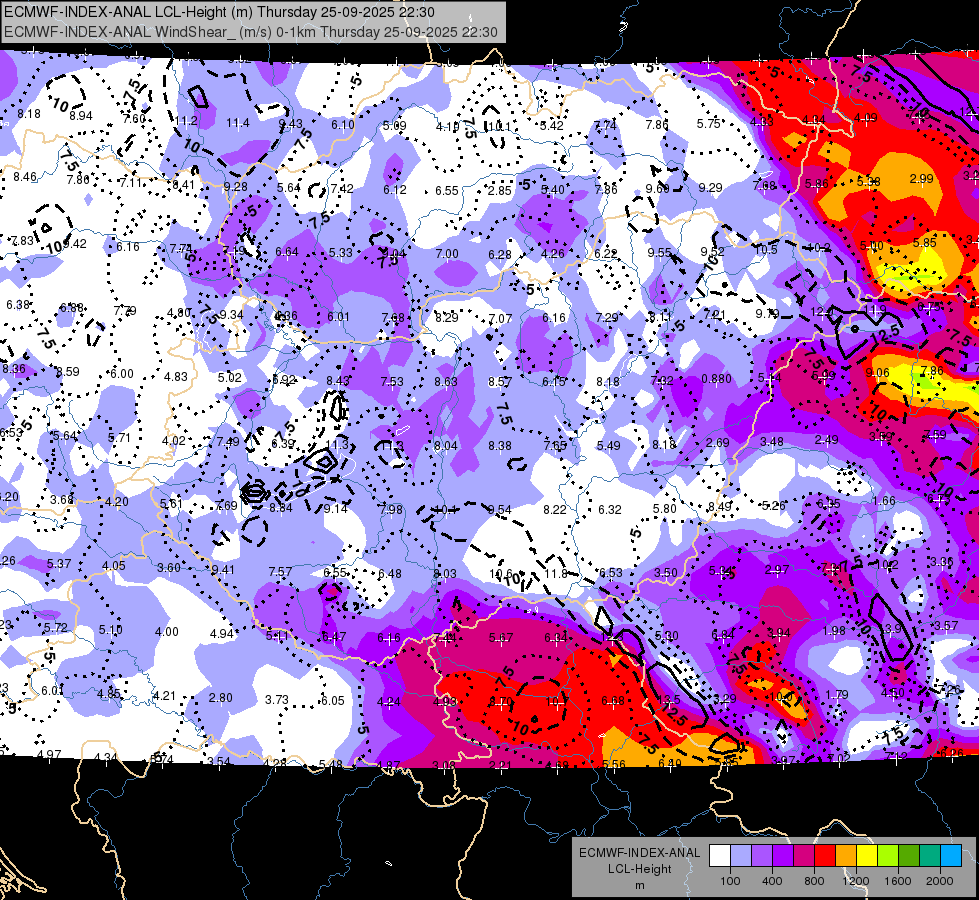Viewport: 979px width, 900px height.
Task: Select the map value 1.98
Action: tap(834, 631)
